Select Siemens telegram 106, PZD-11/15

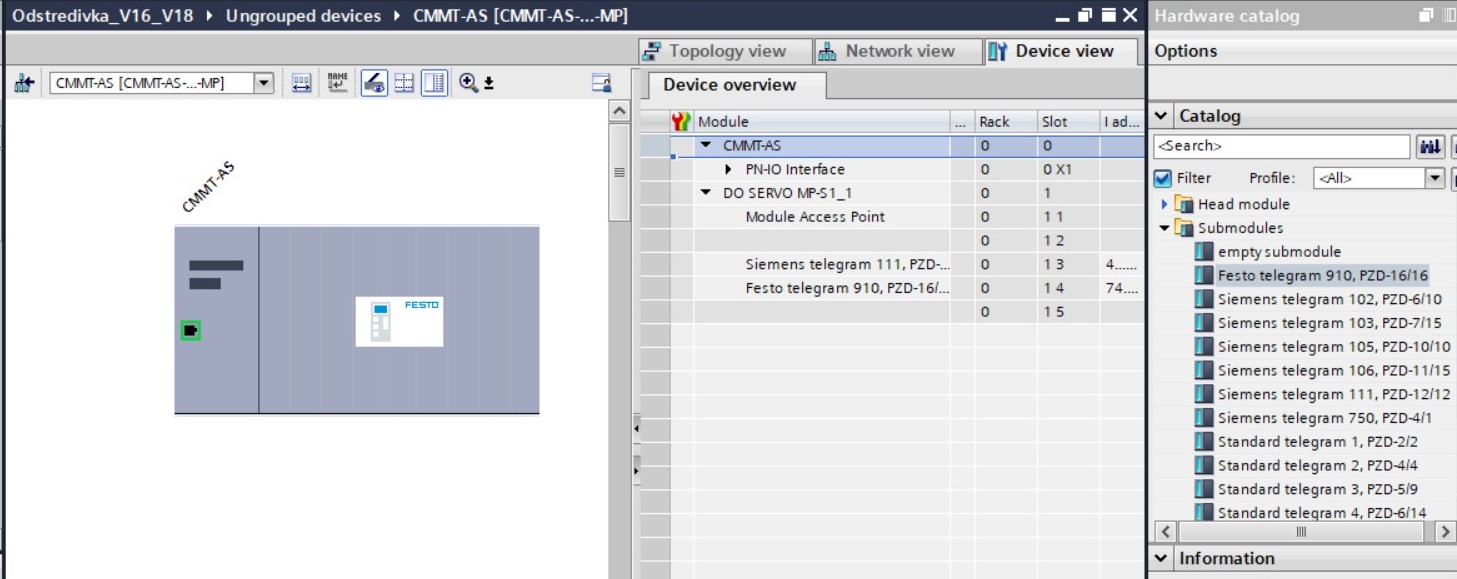pyautogui.click(x=1333, y=370)
